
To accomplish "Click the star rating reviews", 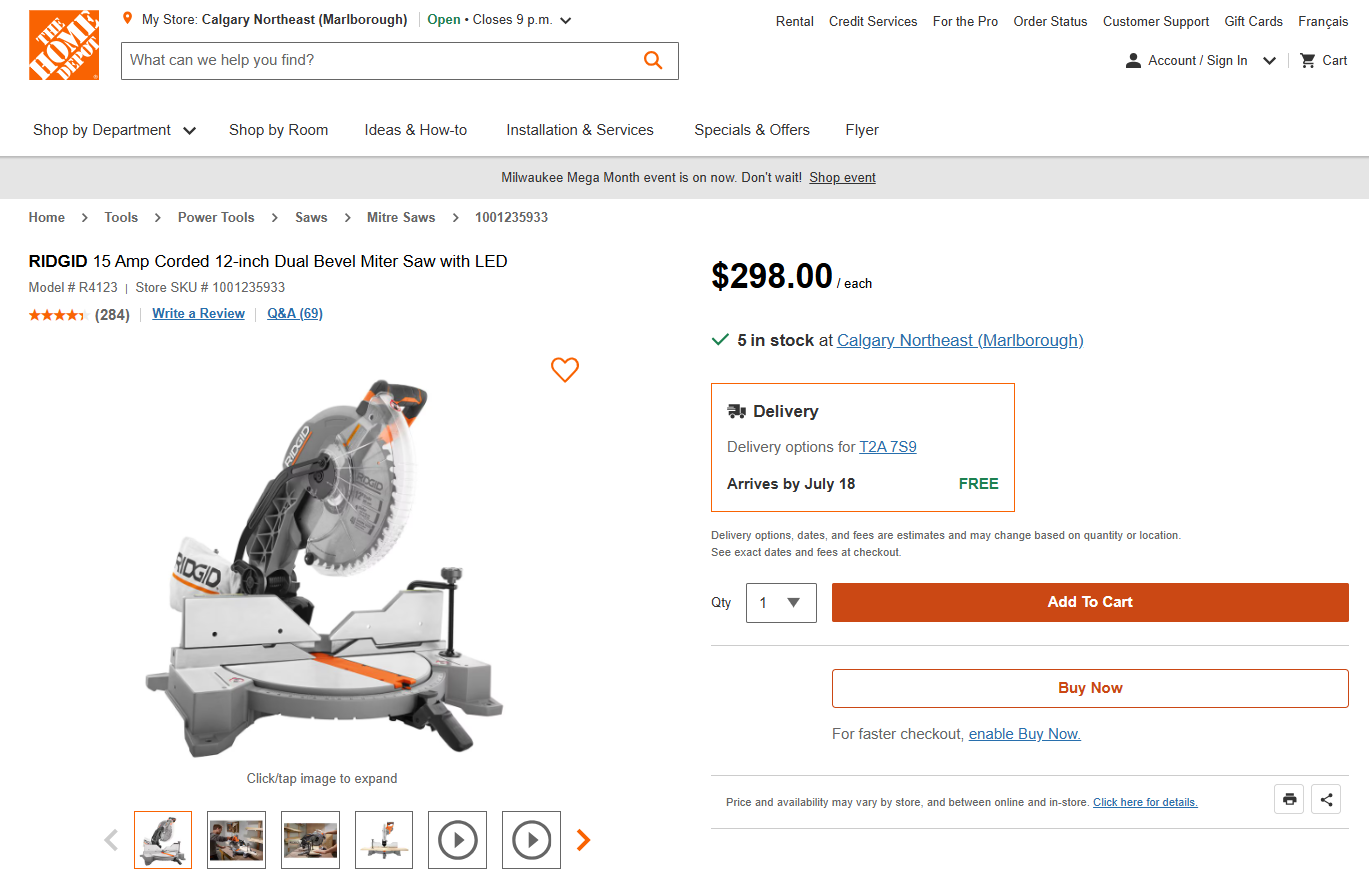I will (59, 315).
